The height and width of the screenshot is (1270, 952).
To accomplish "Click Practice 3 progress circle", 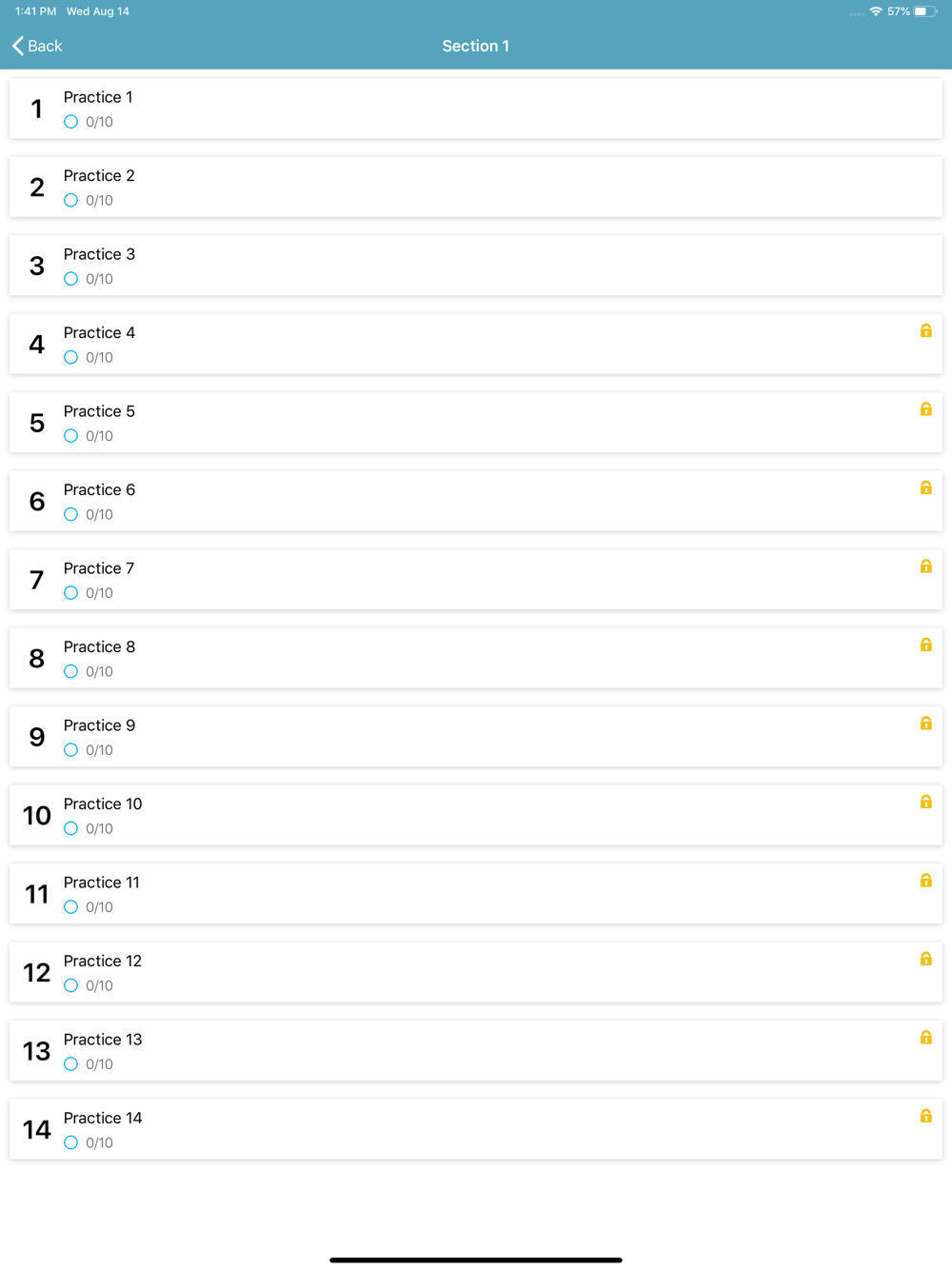I will coord(70,279).
